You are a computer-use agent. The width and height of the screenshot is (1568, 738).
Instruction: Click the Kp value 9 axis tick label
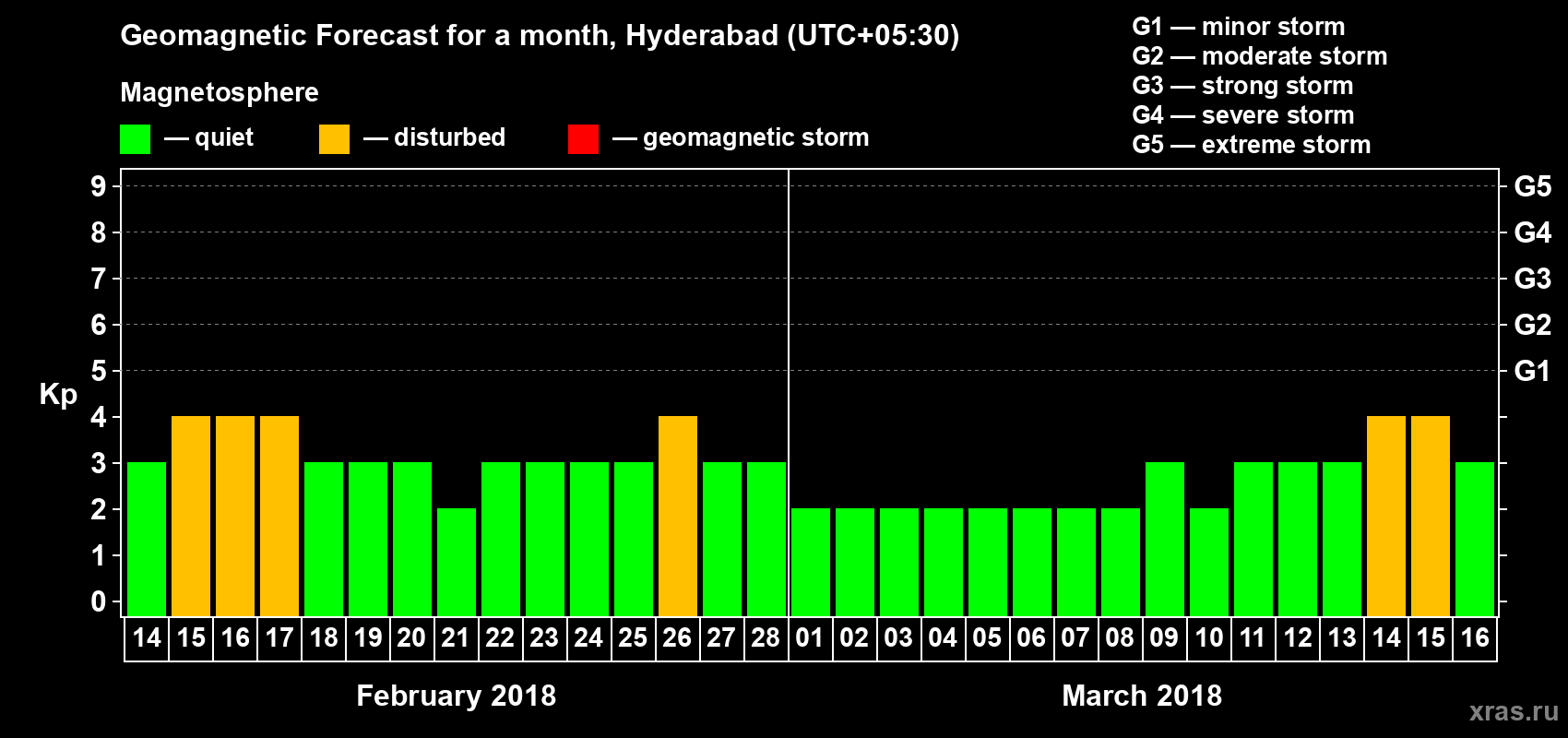coord(99,186)
